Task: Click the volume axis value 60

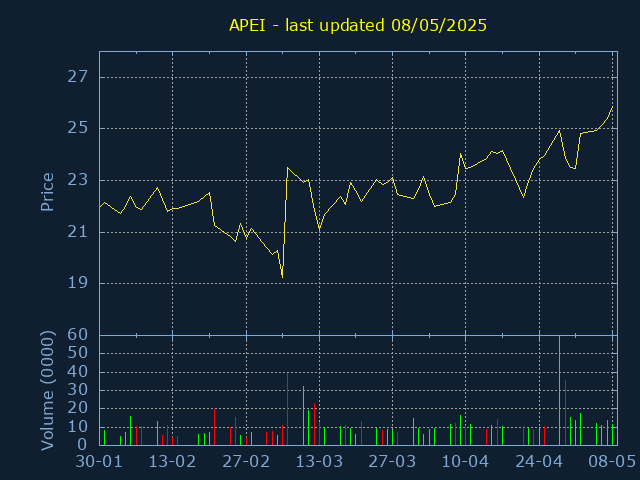Action: [78, 335]
